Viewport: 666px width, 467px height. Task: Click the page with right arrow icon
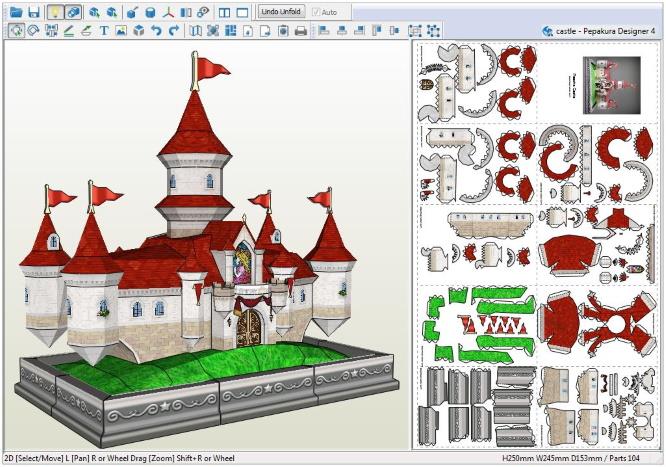tap(265, 31)
